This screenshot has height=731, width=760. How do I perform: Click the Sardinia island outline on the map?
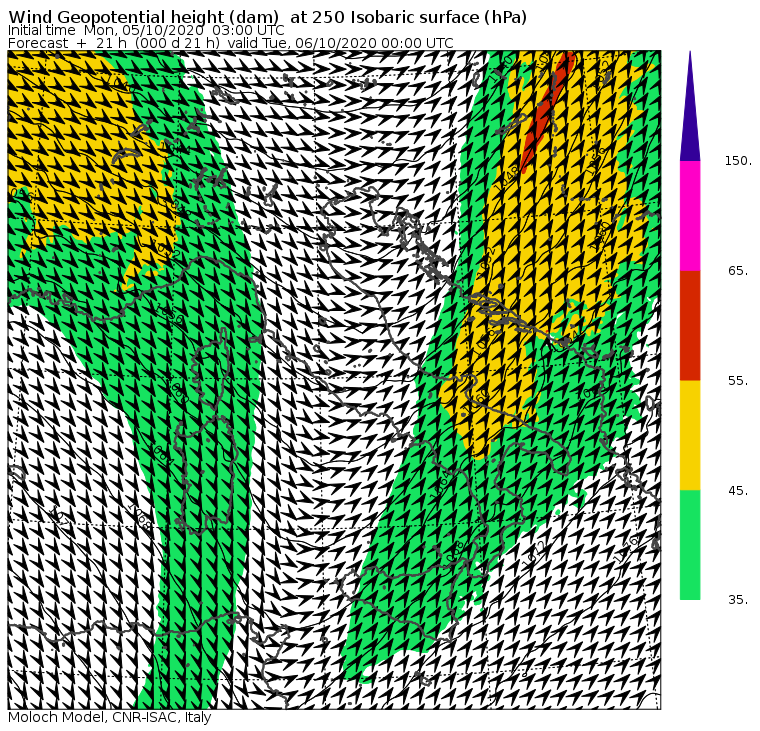[x=207, y=477]
